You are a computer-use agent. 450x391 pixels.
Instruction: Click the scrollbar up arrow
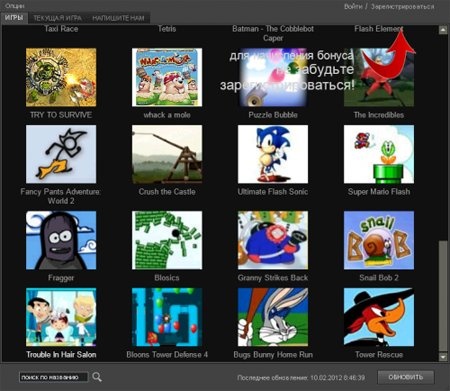(443, 30)
